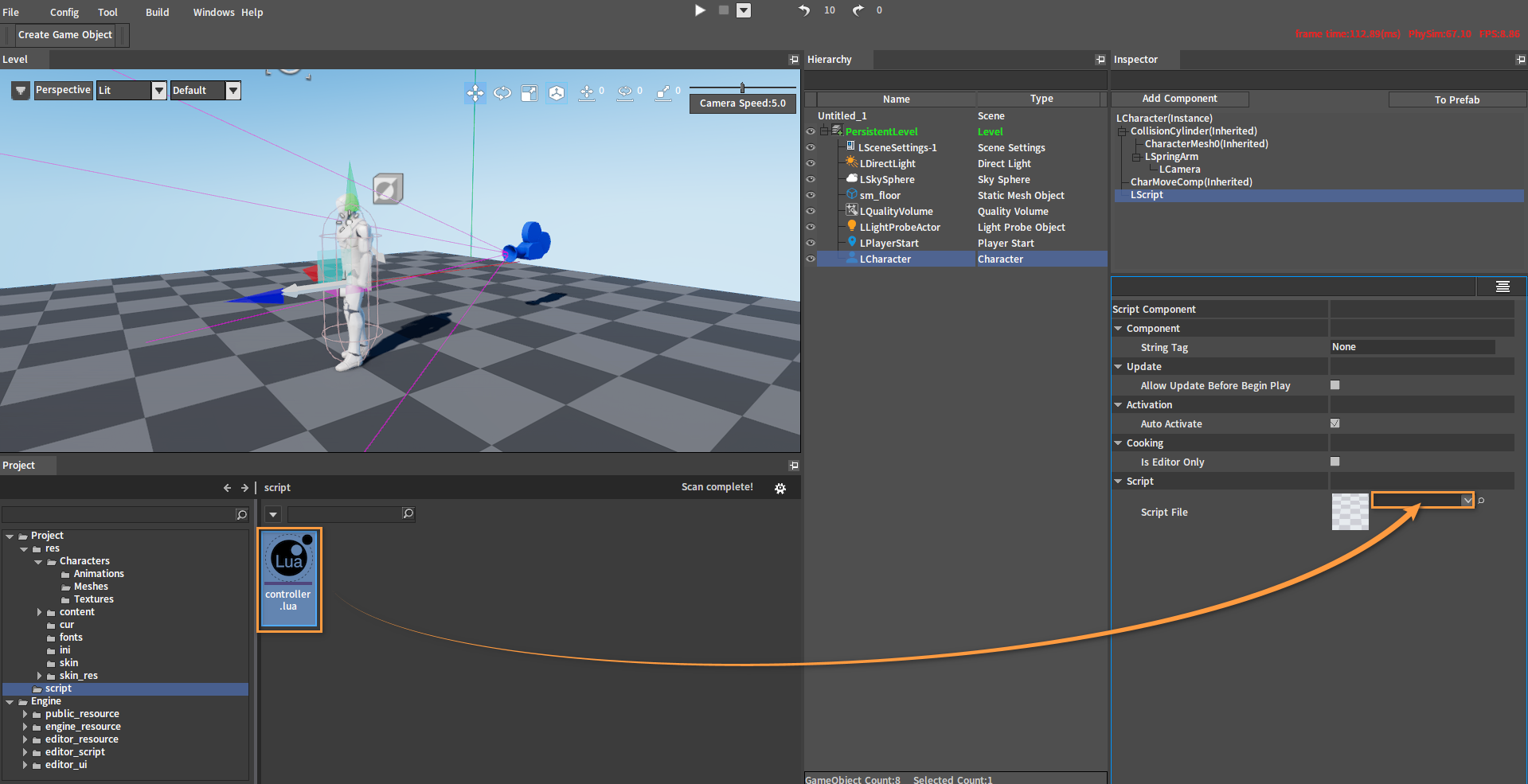Expand the content folder
This screenshot has height=784, width=1528.
tap(39, 612)
